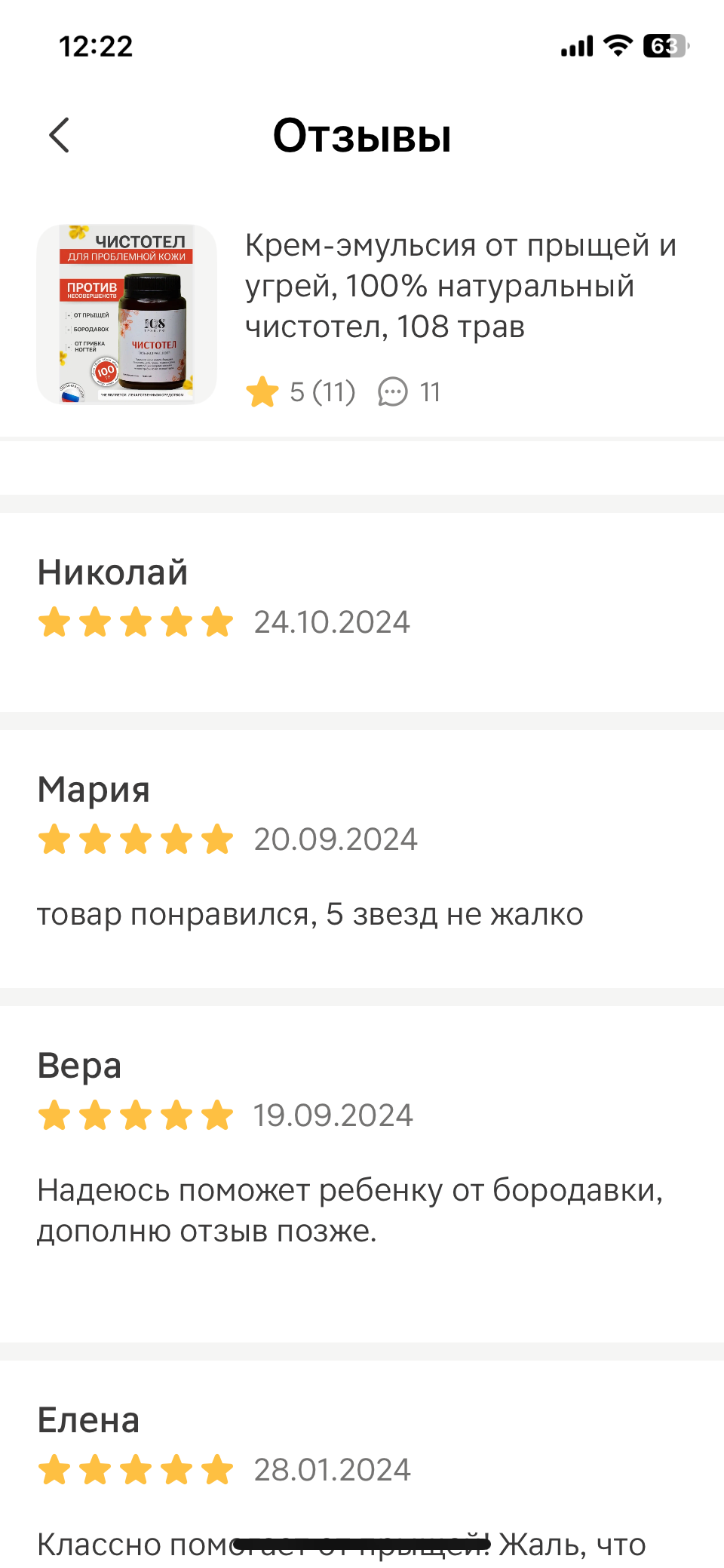Tap reviewer name Николай
This screenshot has height=1568, width=724.
112,572
